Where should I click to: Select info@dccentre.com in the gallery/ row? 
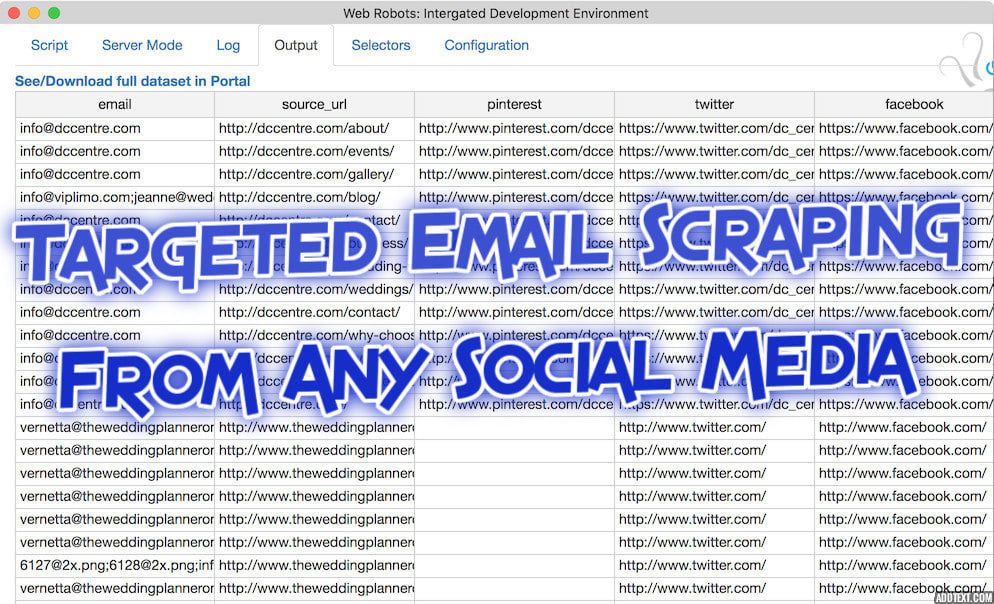pos(115,174)
